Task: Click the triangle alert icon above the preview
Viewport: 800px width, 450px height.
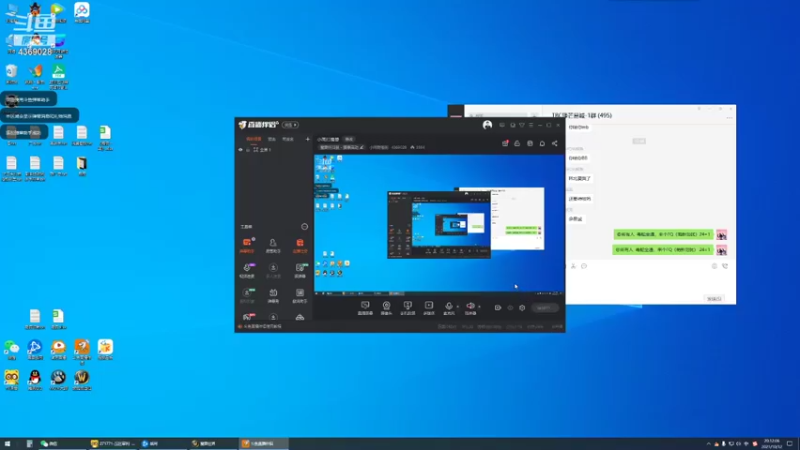Action: point(517,143)
